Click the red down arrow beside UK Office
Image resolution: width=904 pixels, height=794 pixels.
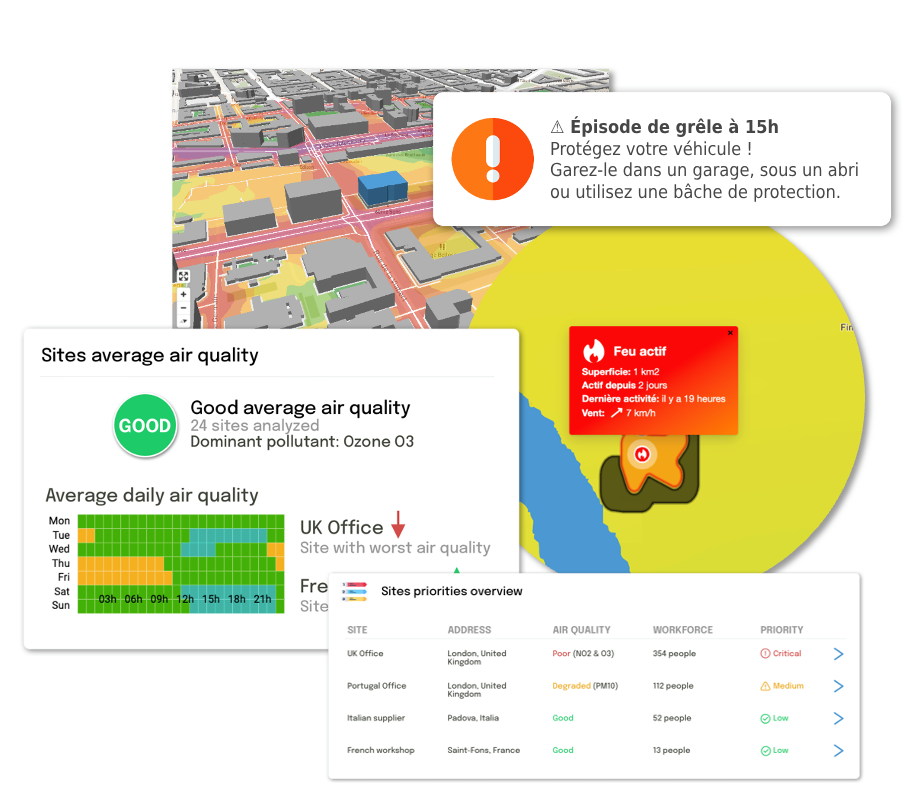[398, 524]
